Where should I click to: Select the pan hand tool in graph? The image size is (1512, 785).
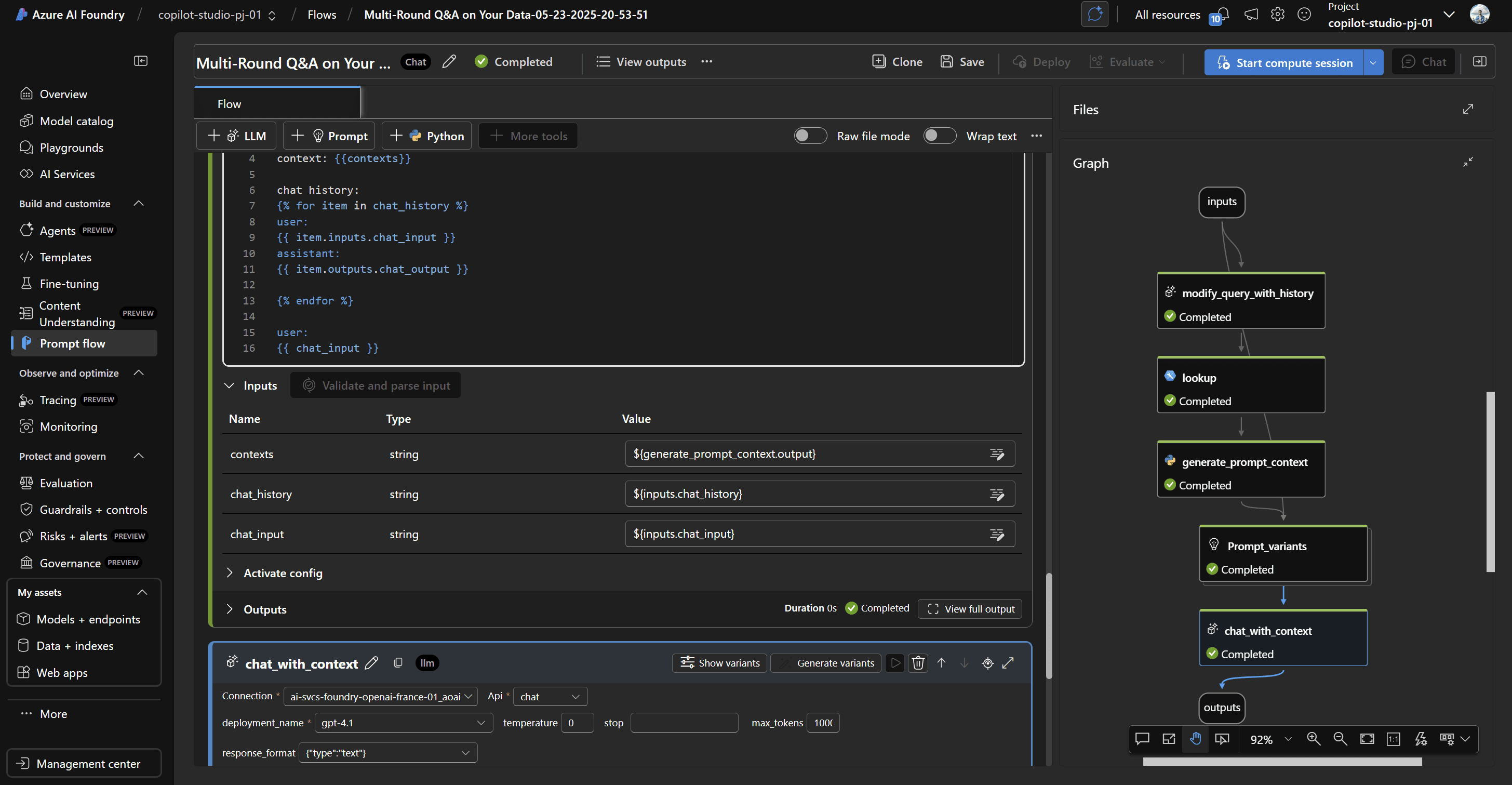click(x=1195, y=739)
